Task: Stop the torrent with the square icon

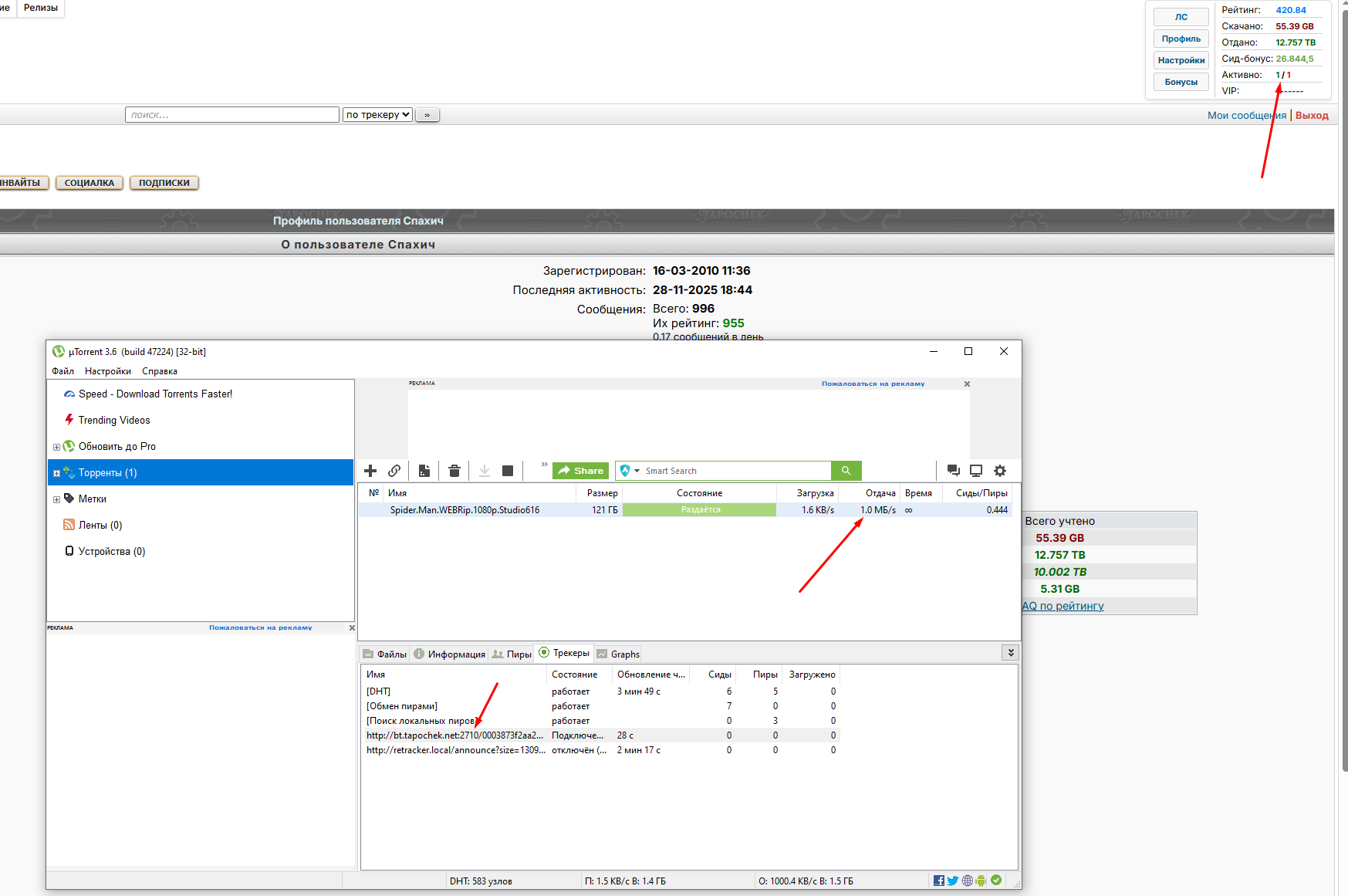Action: click(508, 471)
